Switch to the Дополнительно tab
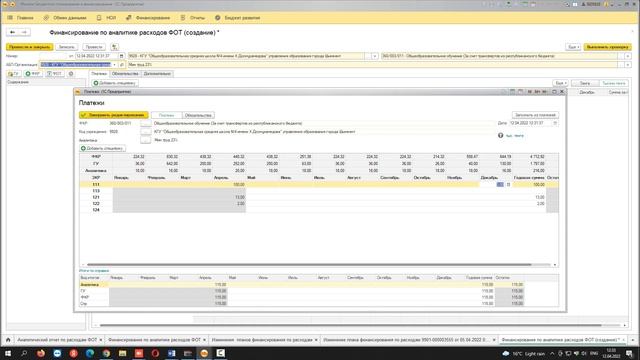 point(157,73)
